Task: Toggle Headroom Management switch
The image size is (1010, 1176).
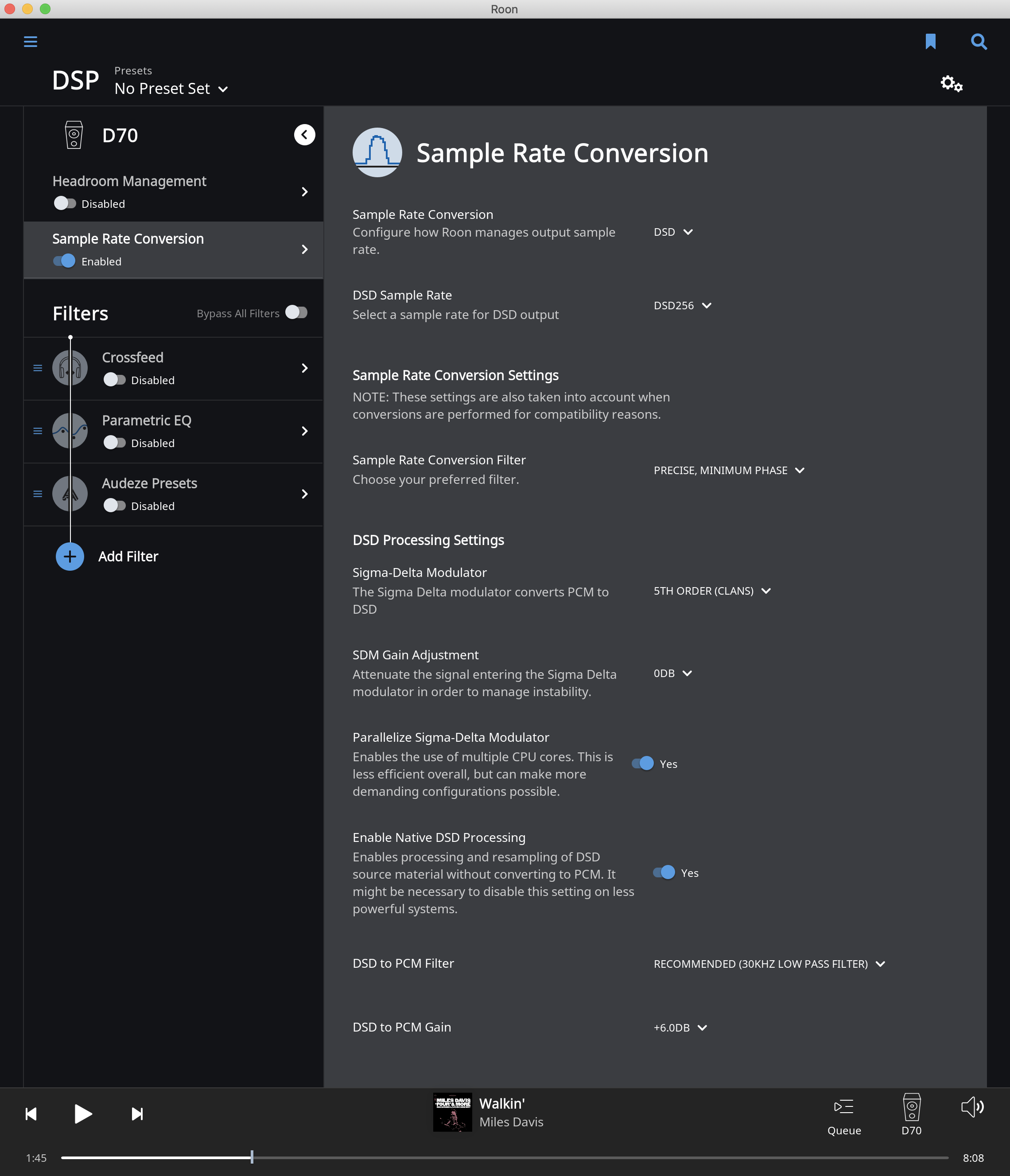Action: pos(65,203)
